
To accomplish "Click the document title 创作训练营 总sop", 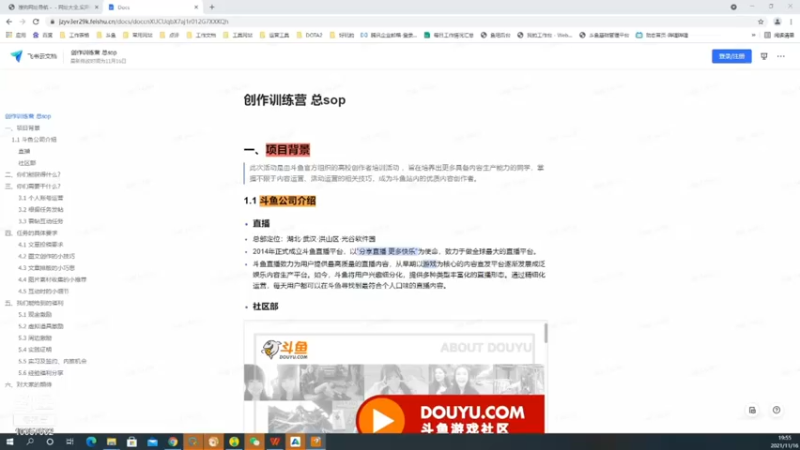I will coord(294,100).
